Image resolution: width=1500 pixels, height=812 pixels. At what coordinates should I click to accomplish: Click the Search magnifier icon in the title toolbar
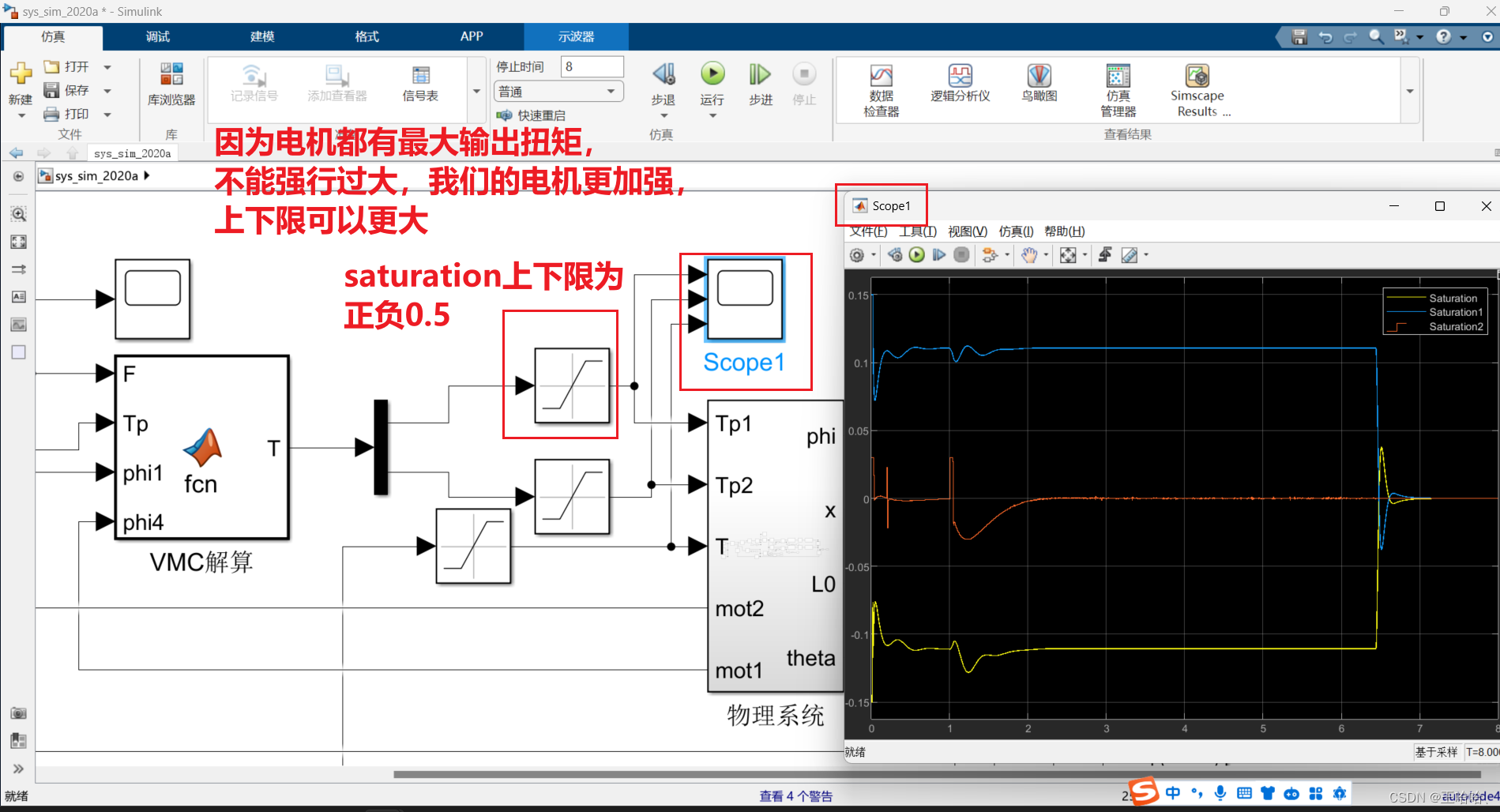coord(1376,36)
